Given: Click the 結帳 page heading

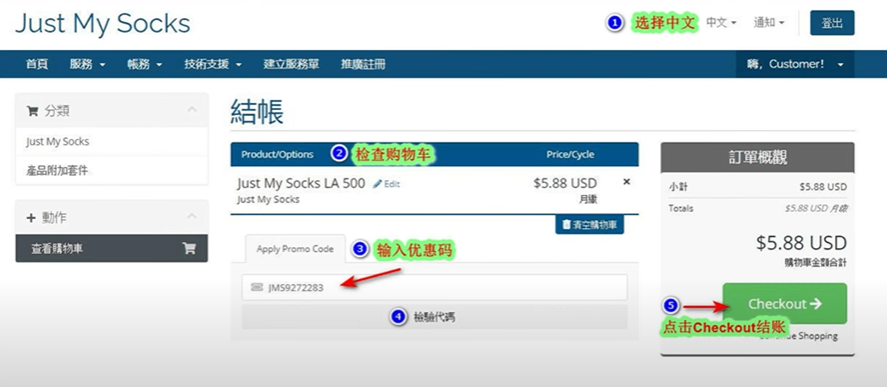Looking at the screenshot, I should pos(257,111).
